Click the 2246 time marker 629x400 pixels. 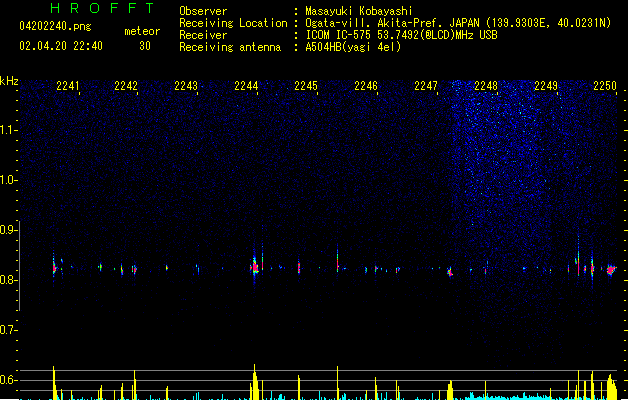(366, 86)
